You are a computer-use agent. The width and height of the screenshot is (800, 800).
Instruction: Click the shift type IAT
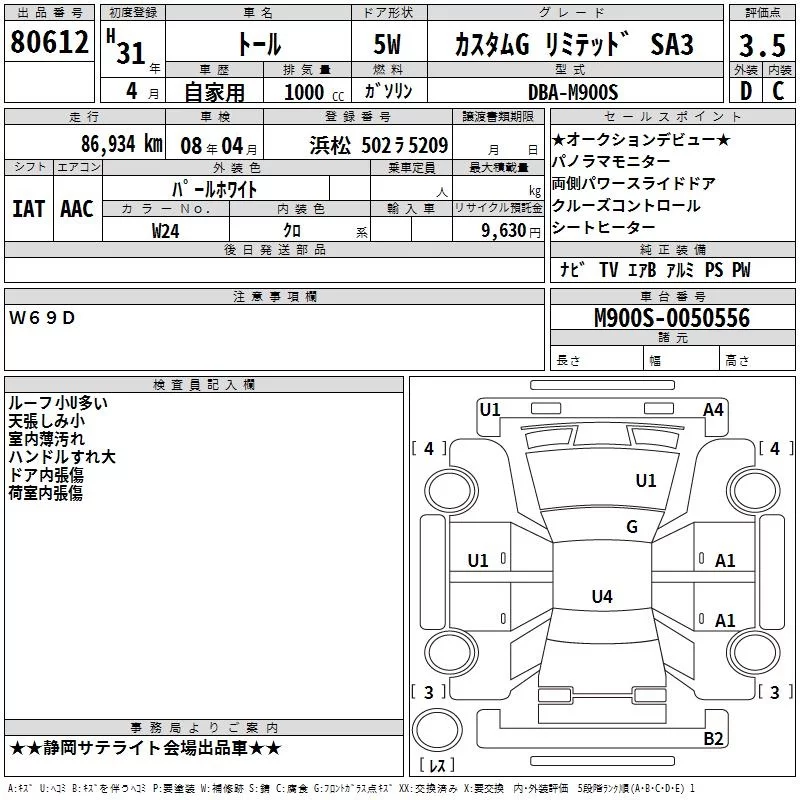coord(29,209)
